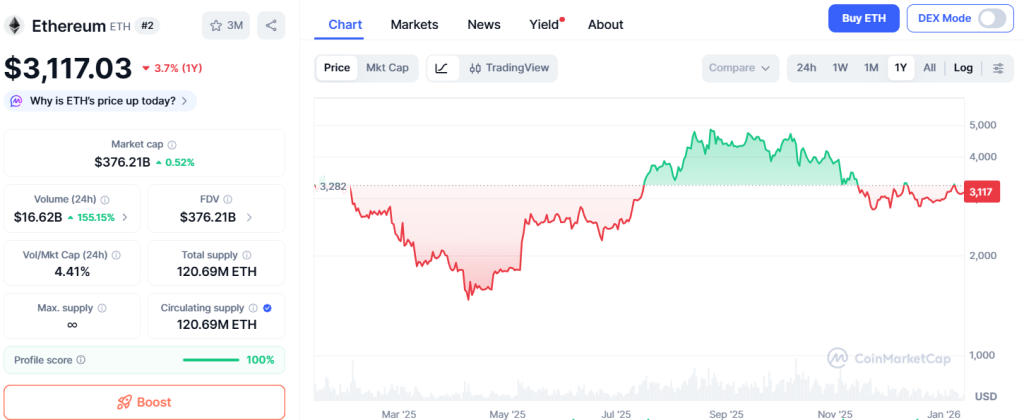Click the Volume (24h) info icon

[x=105, y=200]
